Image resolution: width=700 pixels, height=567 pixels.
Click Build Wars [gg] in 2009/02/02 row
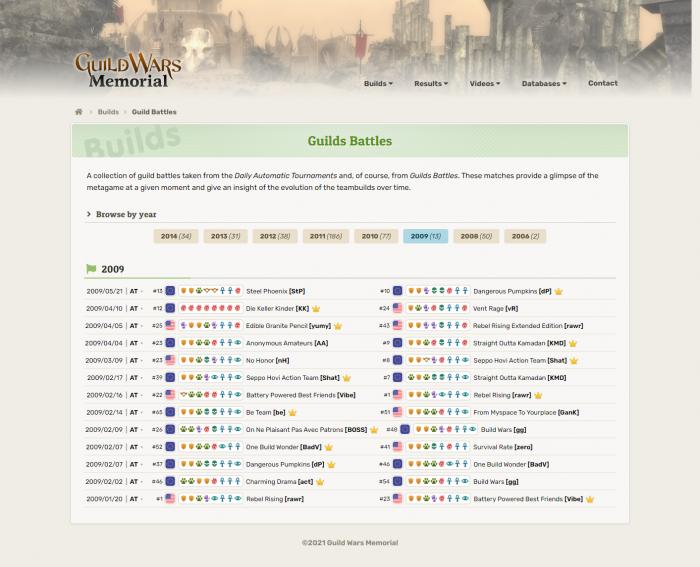coord(496,482)
